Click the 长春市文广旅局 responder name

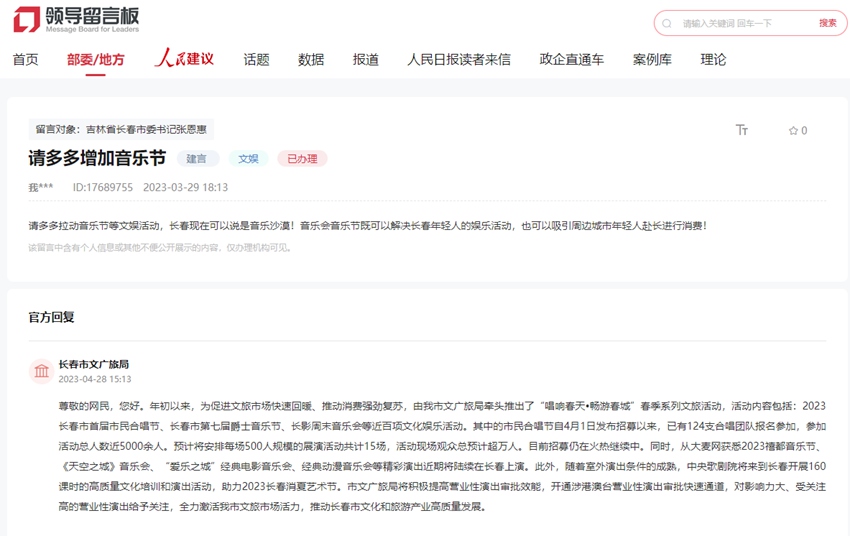pyautogui.click(x=94, y=364)
